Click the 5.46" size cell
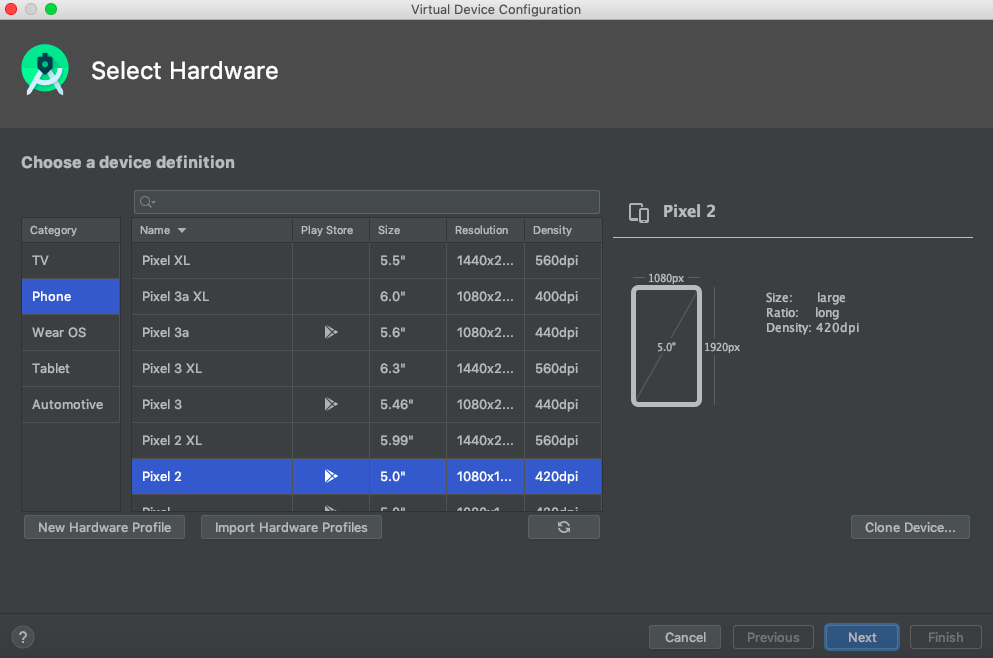 pos(408,405)
